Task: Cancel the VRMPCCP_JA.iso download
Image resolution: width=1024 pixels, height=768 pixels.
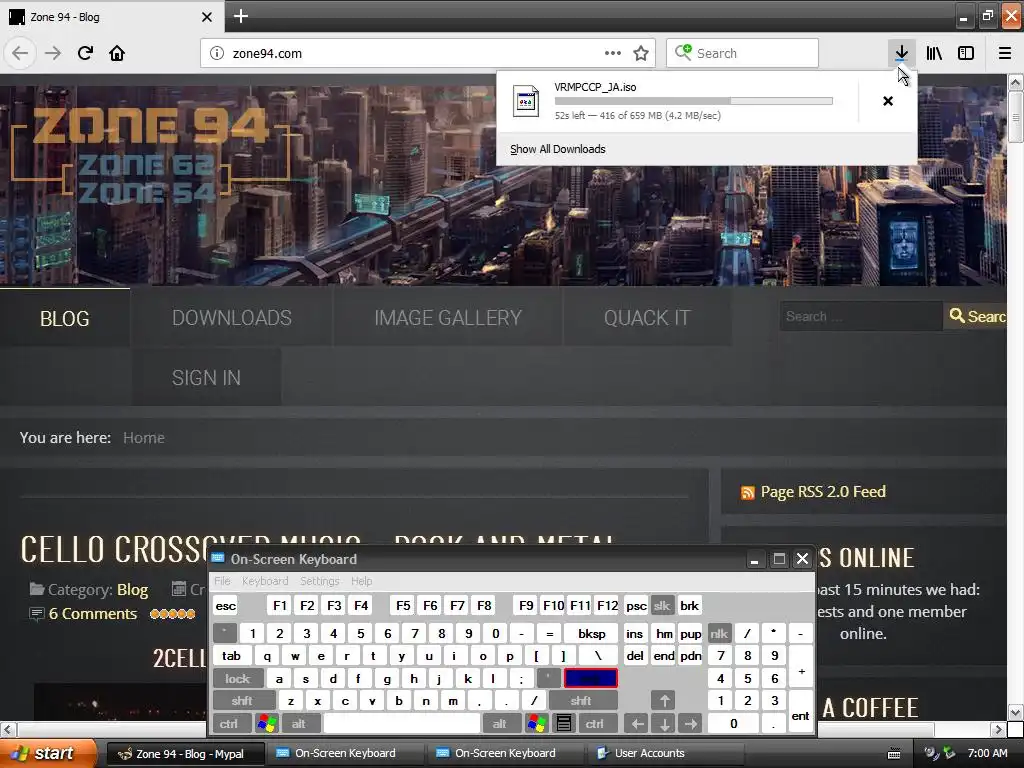Action: point(888,101)
